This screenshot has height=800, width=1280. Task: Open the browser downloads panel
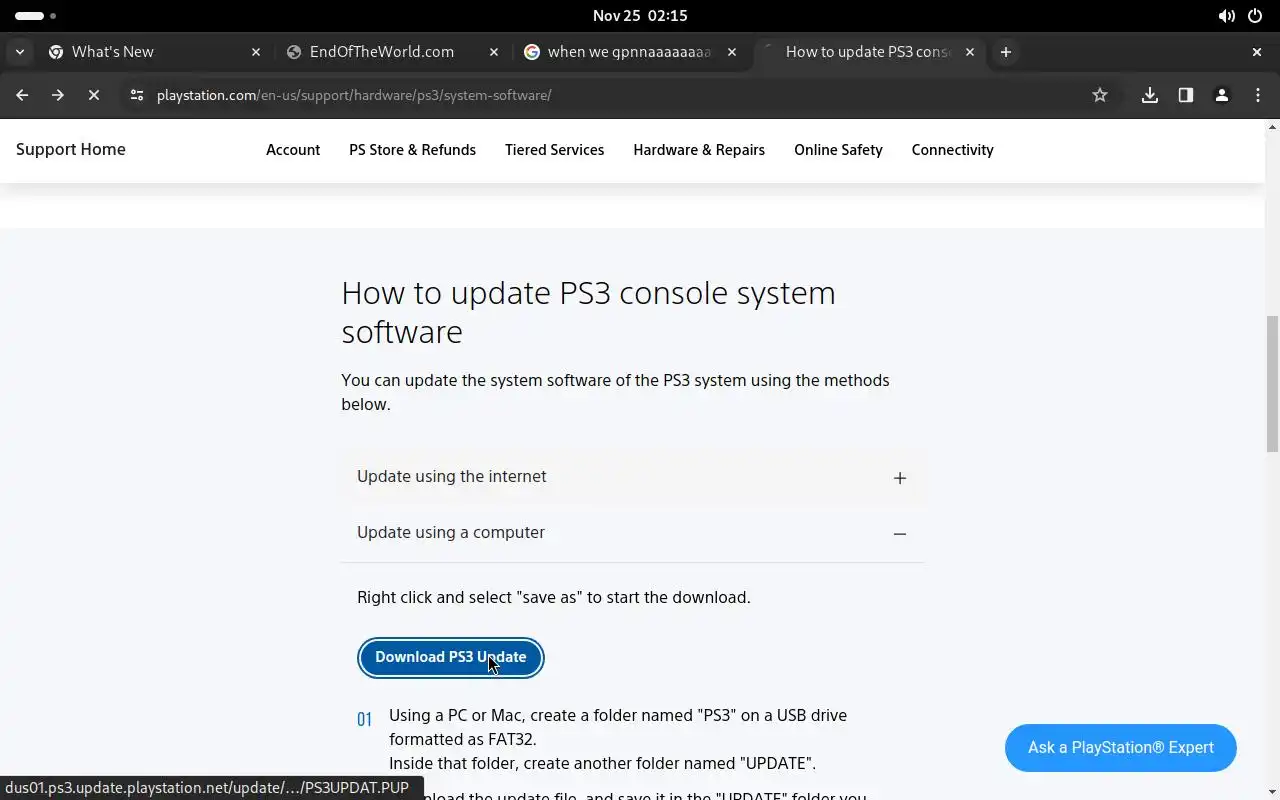[1150, 95]
